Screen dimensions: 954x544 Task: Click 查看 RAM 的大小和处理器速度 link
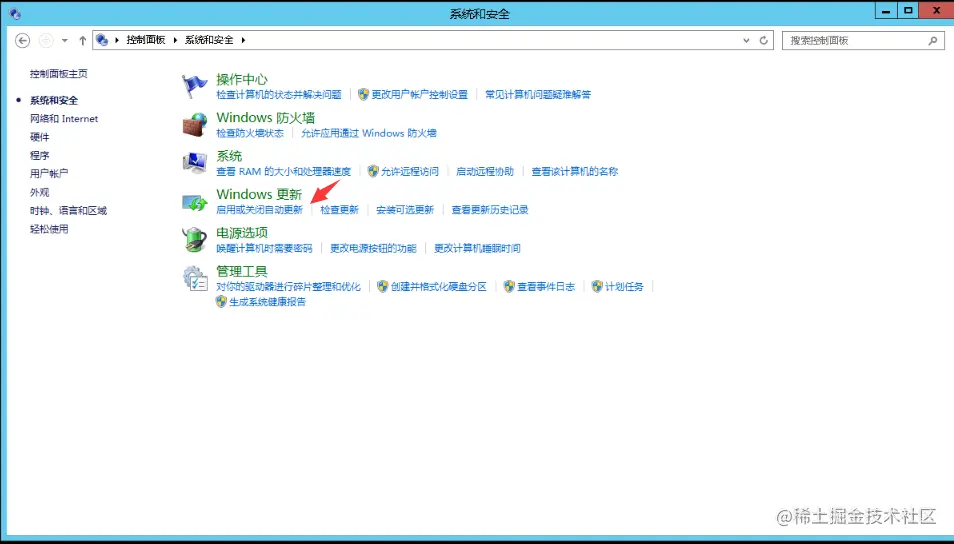pos(284,171)
